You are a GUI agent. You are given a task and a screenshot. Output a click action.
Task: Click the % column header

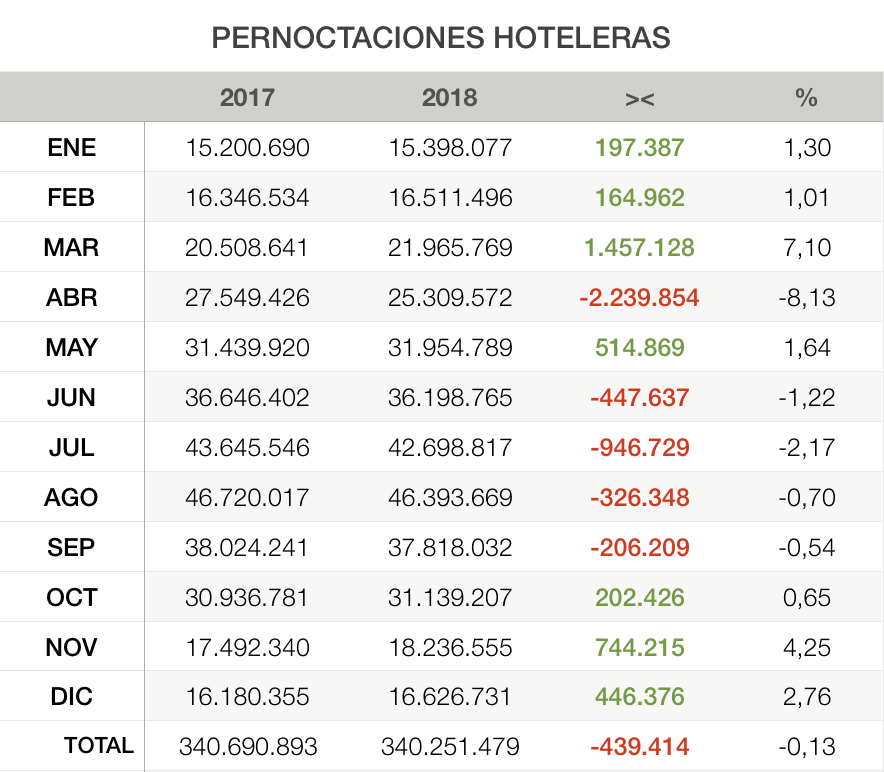[x=805, y=97]
